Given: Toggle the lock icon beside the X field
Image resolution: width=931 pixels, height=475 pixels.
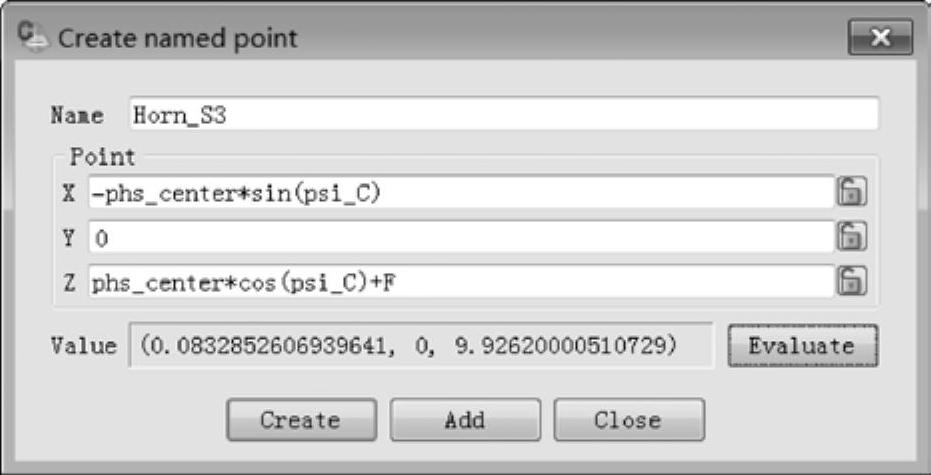Looking at the screenshot, I should (852, 192).
